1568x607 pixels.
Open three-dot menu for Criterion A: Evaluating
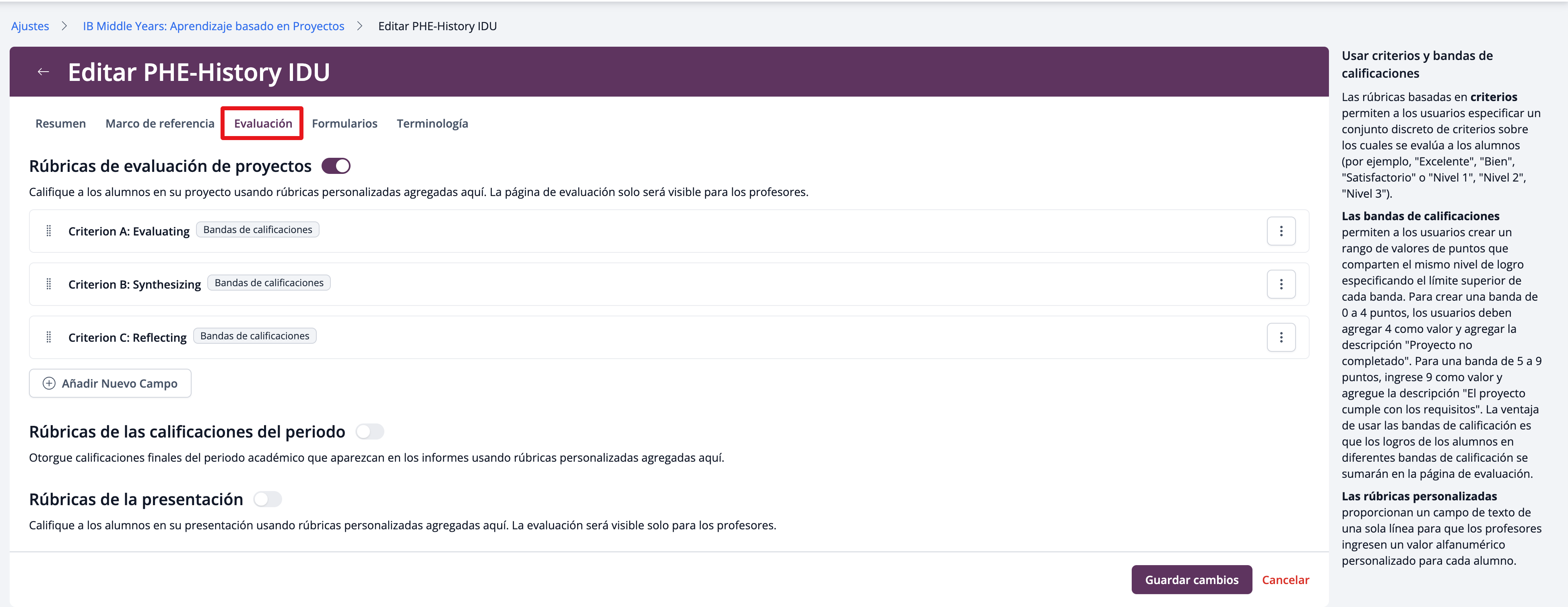[x=1281, y=231]
